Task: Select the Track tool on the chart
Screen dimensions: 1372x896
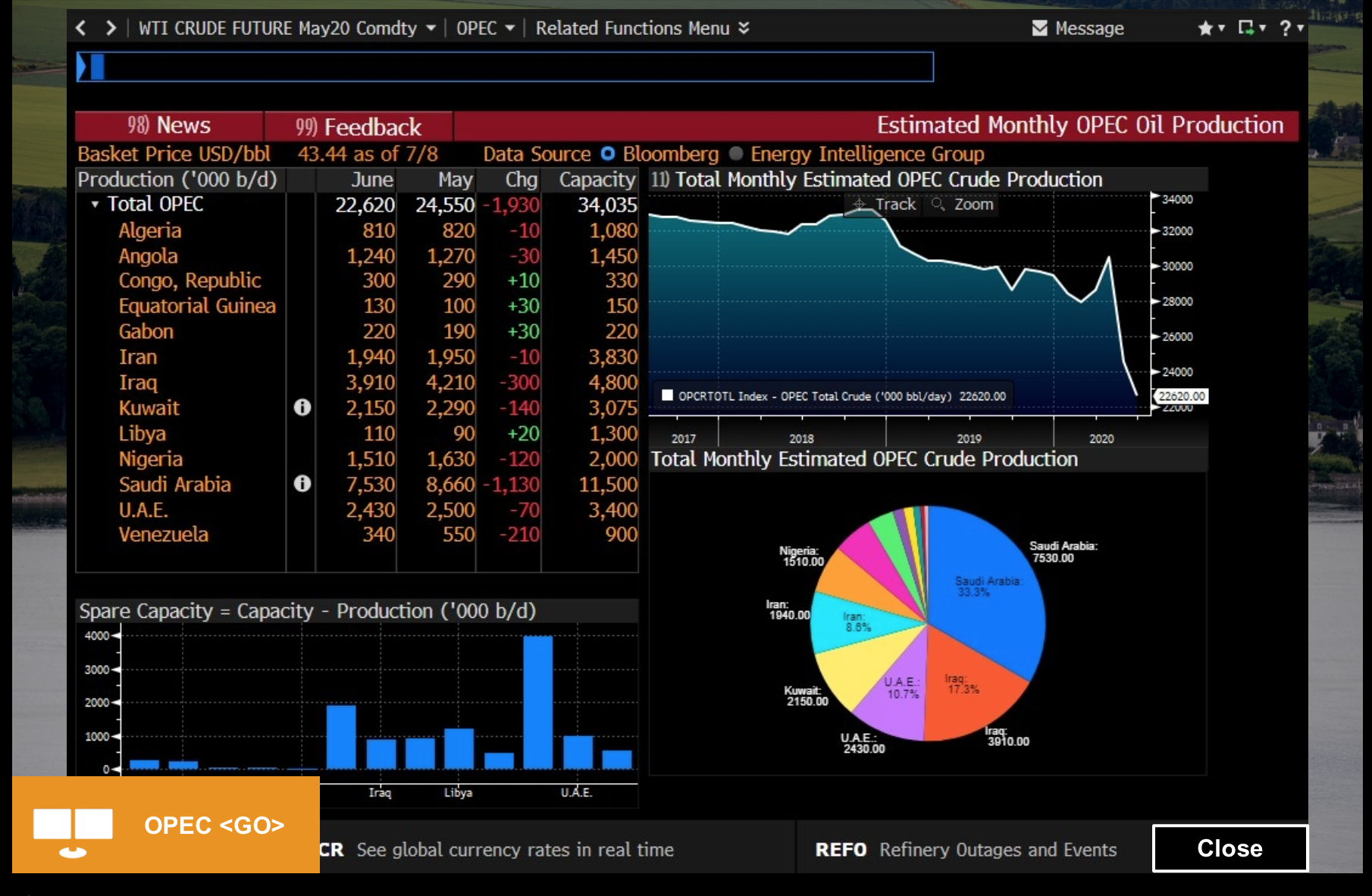Action: click(884, 204)
